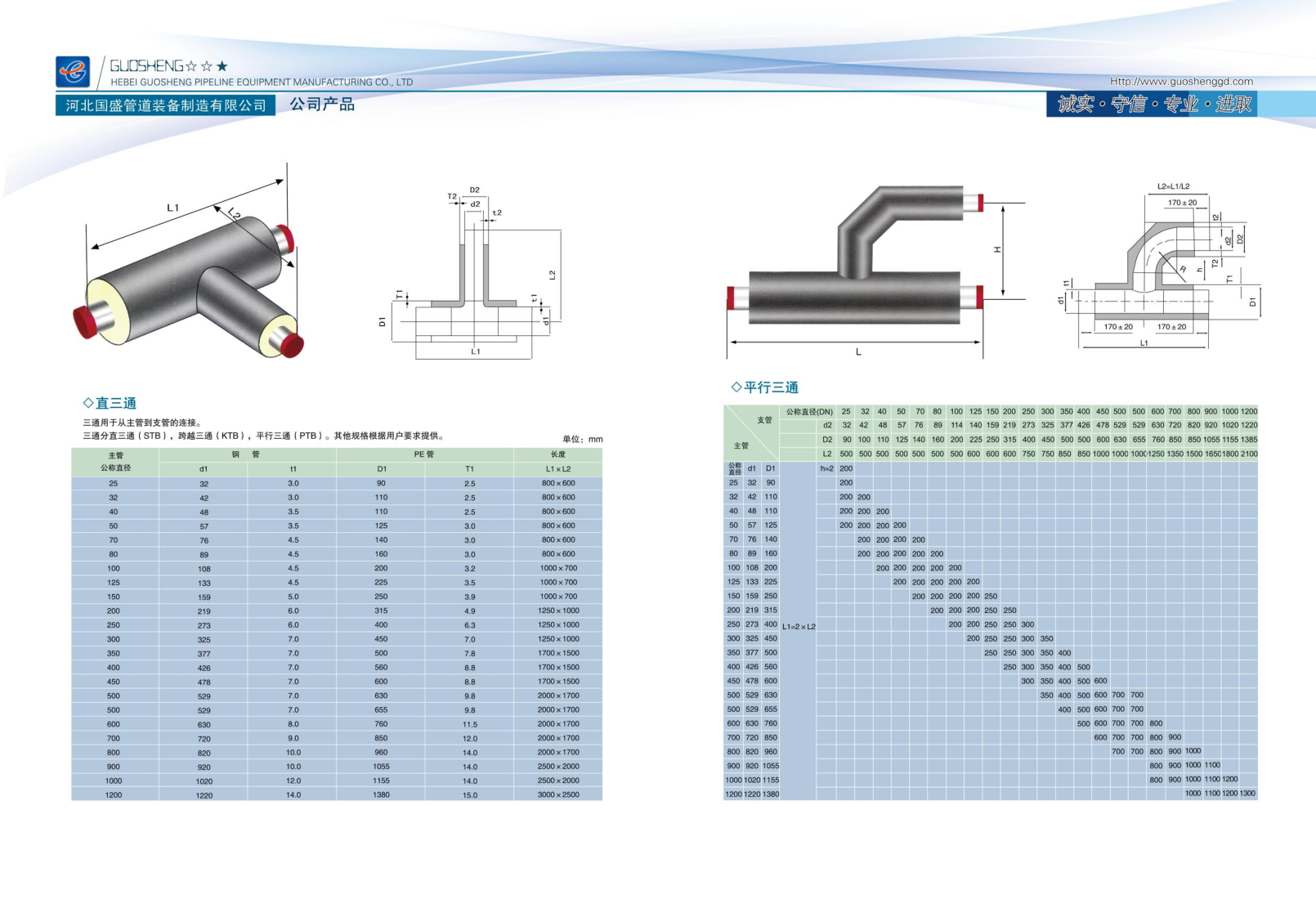Click the 3000×2500 length cell
Screen dimensions: 1316x899
click(x=558, y=794)
